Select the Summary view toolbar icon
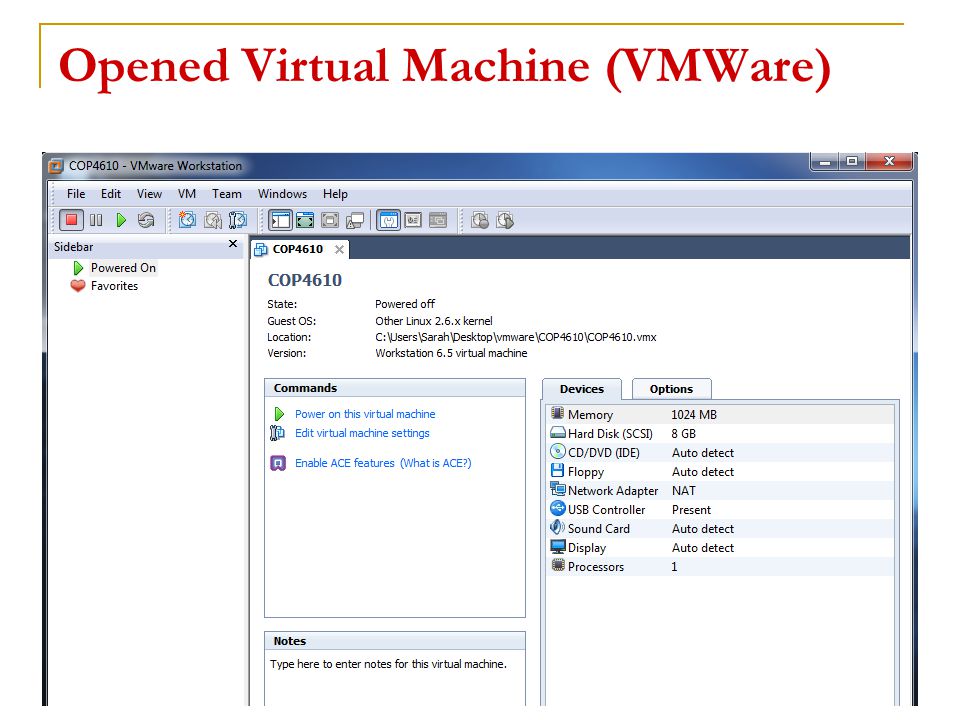Image resolution: width=960 pixels, height=720 pixels. tap(388, 220)
